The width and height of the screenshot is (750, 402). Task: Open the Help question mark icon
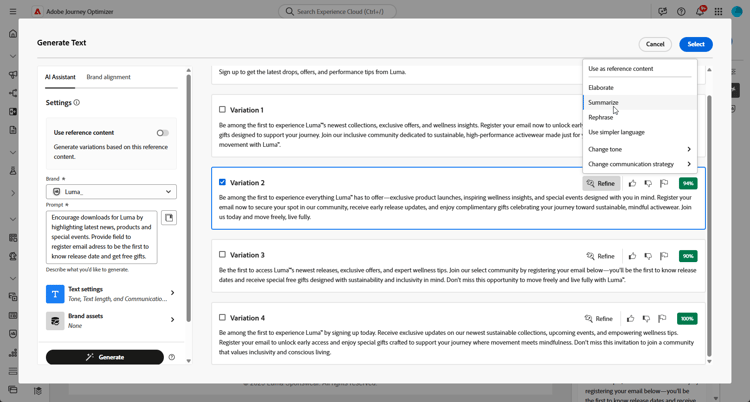[x=681, y=11]
